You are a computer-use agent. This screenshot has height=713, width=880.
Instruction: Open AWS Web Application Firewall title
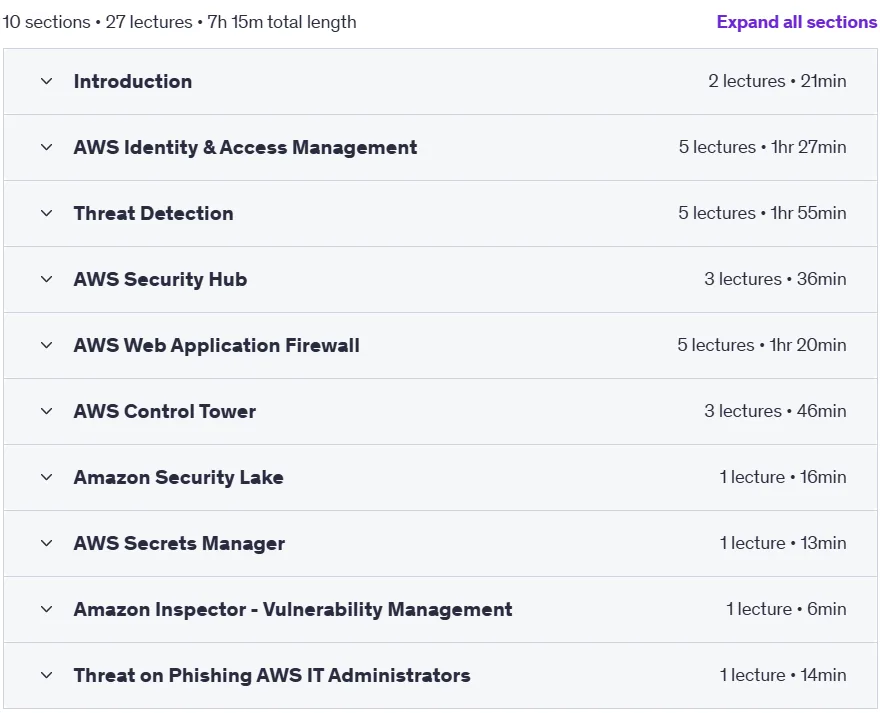click(x=217, y=345)
